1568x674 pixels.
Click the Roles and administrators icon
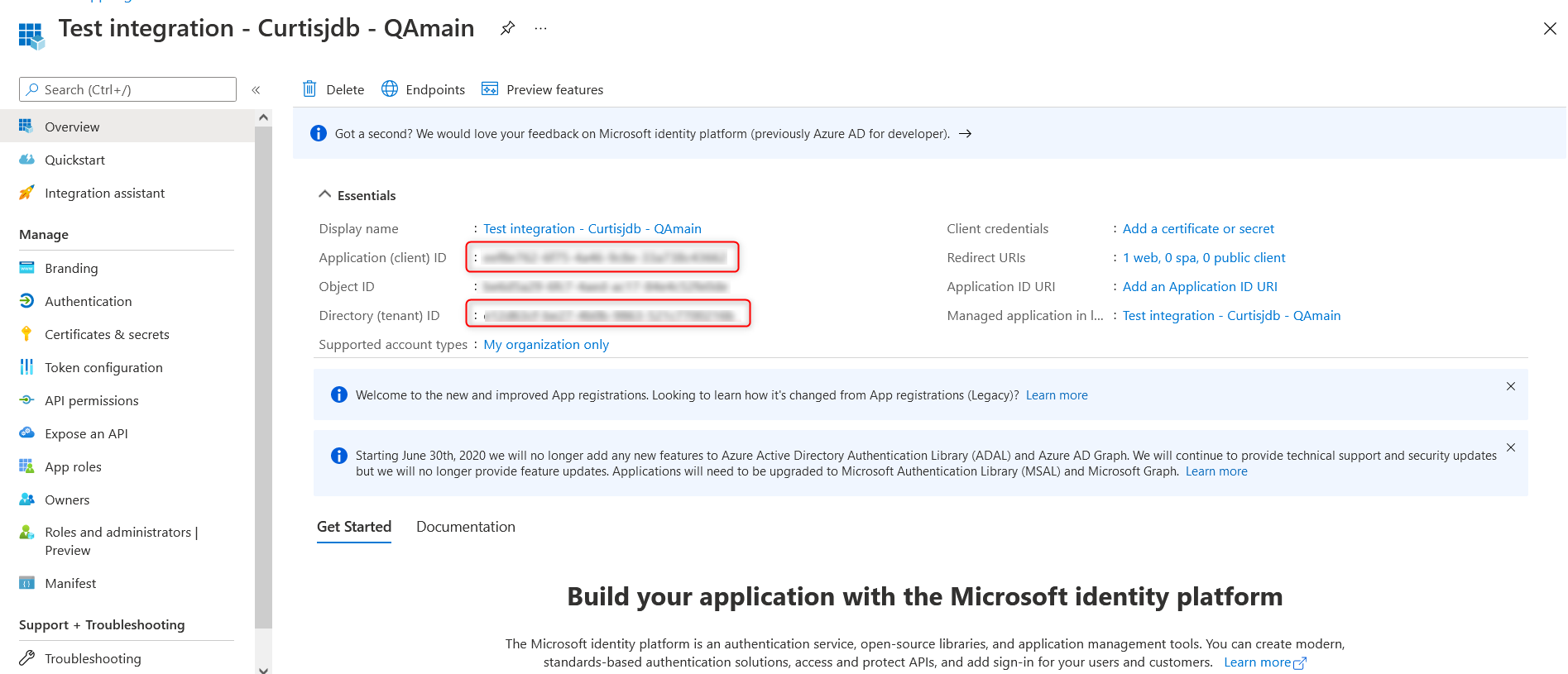[26, 532]
